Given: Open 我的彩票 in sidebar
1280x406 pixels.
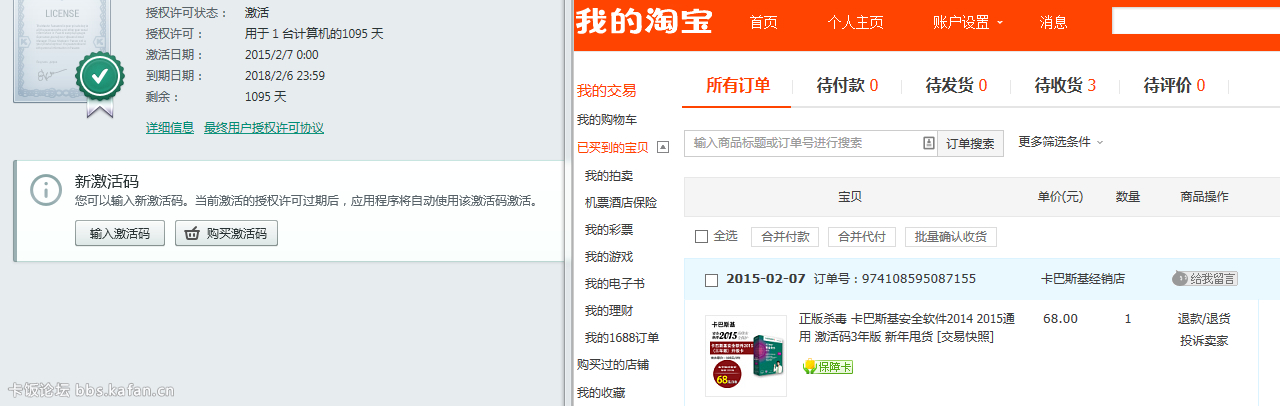Looking at the screenshot, I should [x=609, y=229].
